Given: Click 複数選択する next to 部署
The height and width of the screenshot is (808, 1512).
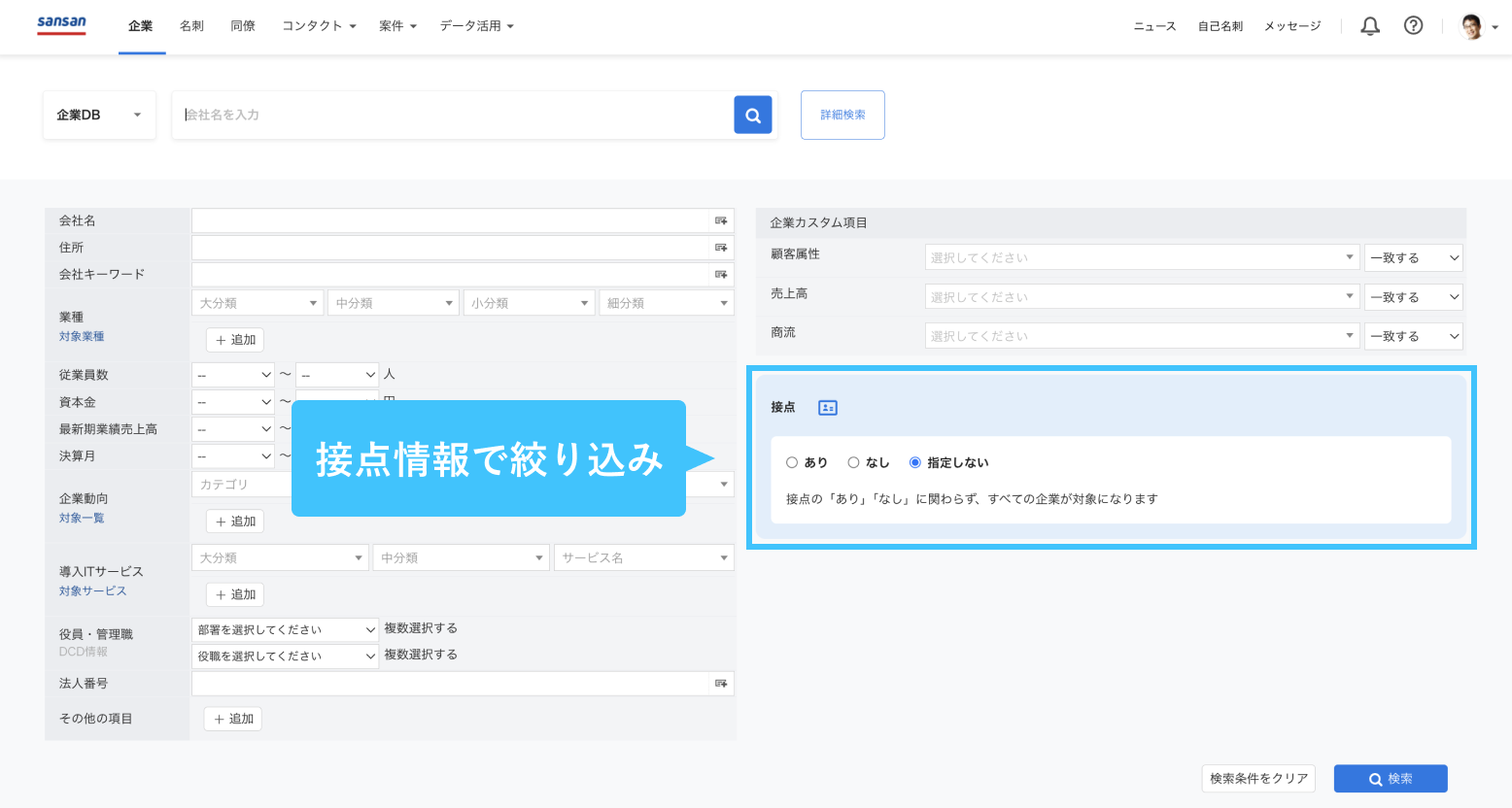Looking at the screenshot, I should coord(421,628).
